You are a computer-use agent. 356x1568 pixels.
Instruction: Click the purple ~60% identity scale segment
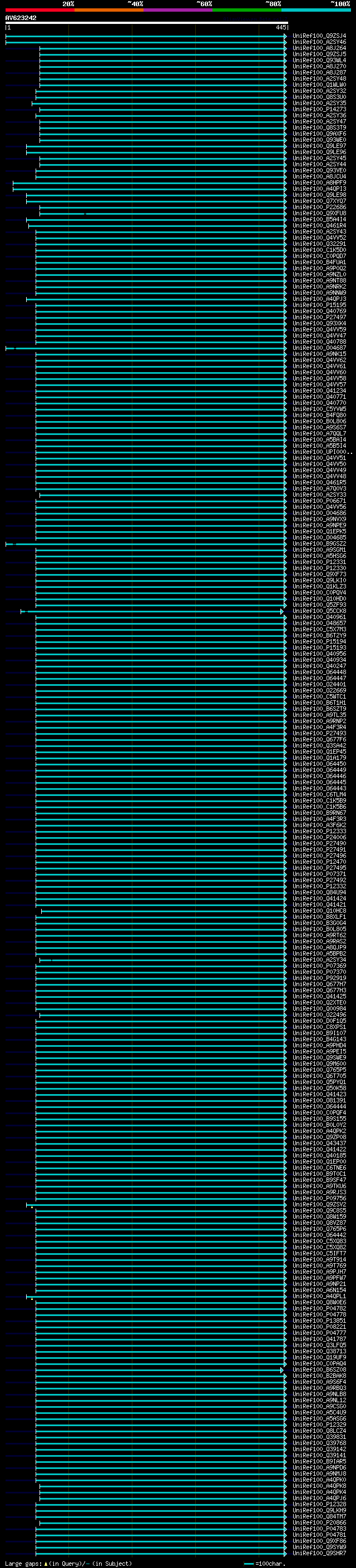click(177, 10)
